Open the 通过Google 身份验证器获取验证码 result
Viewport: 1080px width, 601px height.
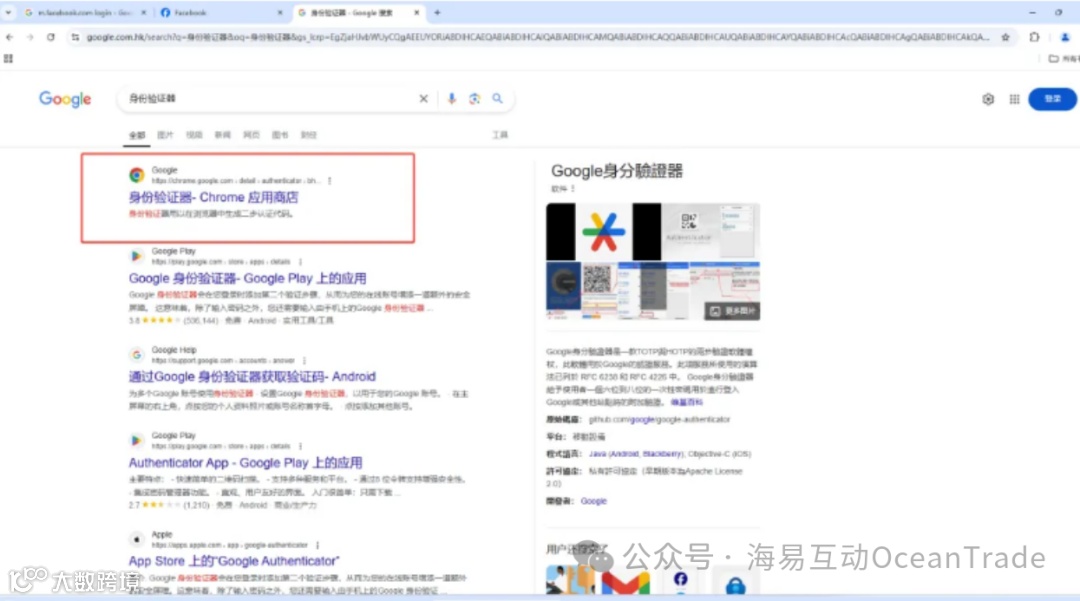click(x=252, y=377)
